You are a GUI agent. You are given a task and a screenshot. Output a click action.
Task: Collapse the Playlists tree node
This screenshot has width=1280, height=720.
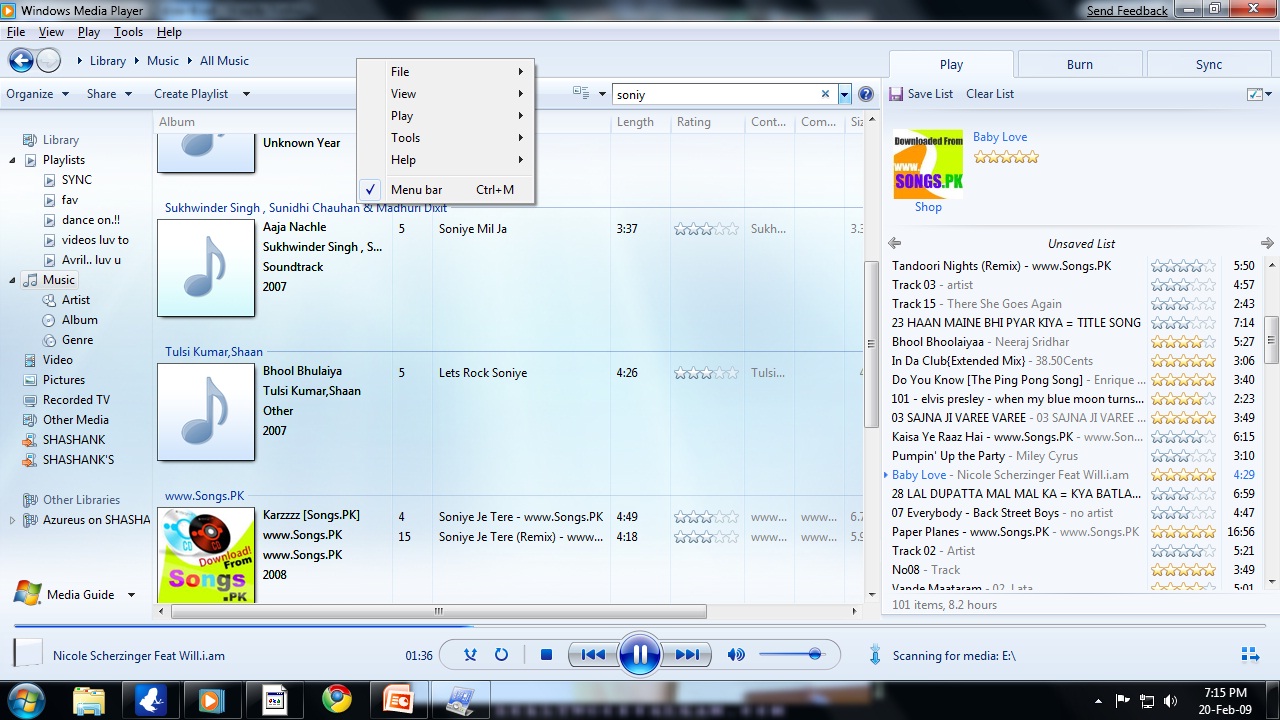(13, 160)
